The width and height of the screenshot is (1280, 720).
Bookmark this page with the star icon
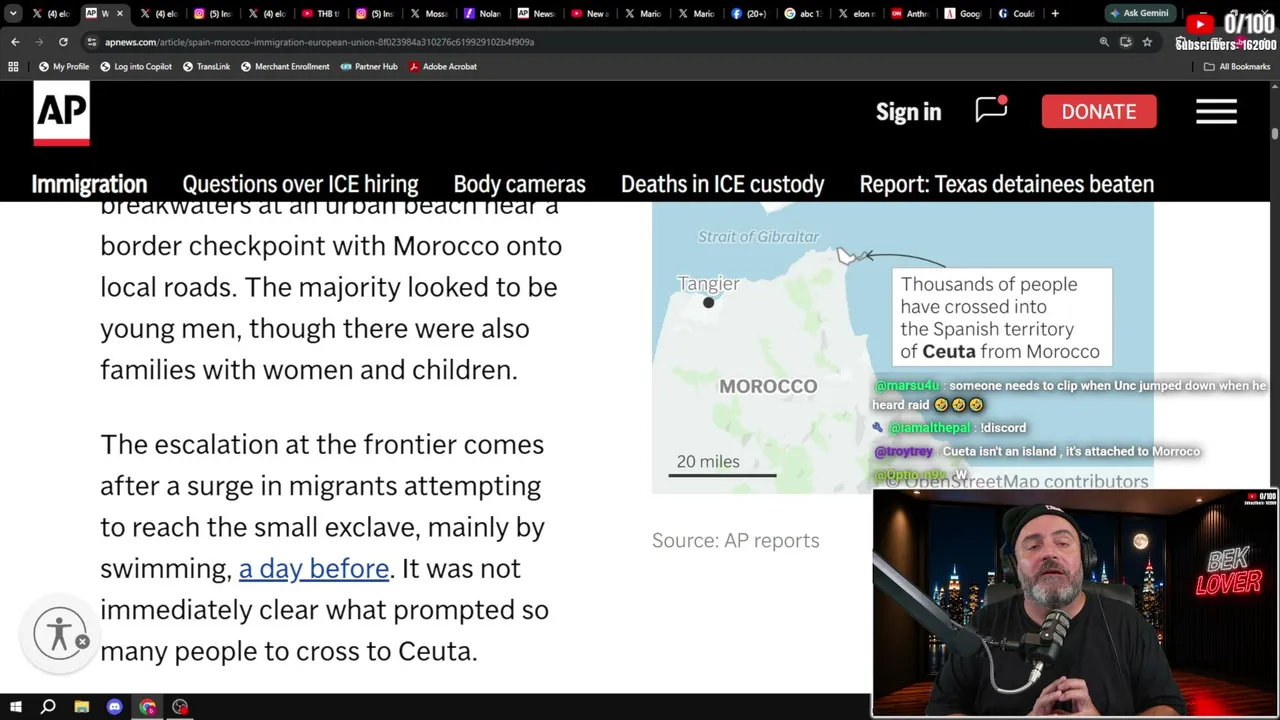tap(1147, 42)
